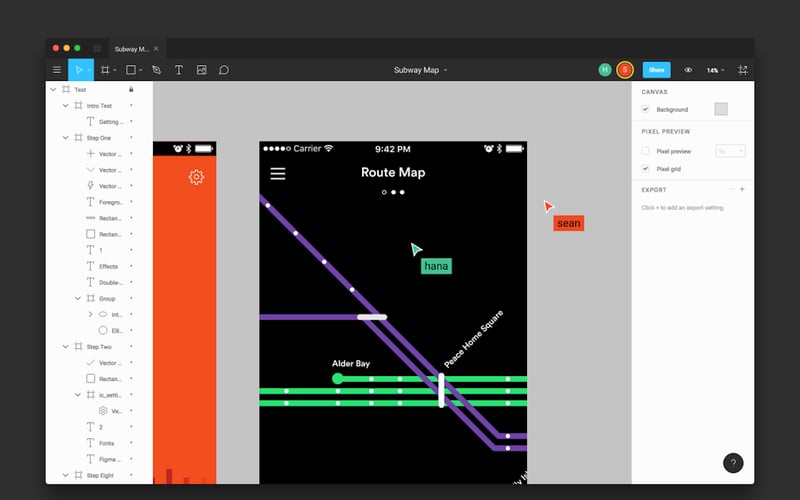
Task: Click the crop-style icon right of zoom level
Action: pyautogui.click(x=743, y=70)
